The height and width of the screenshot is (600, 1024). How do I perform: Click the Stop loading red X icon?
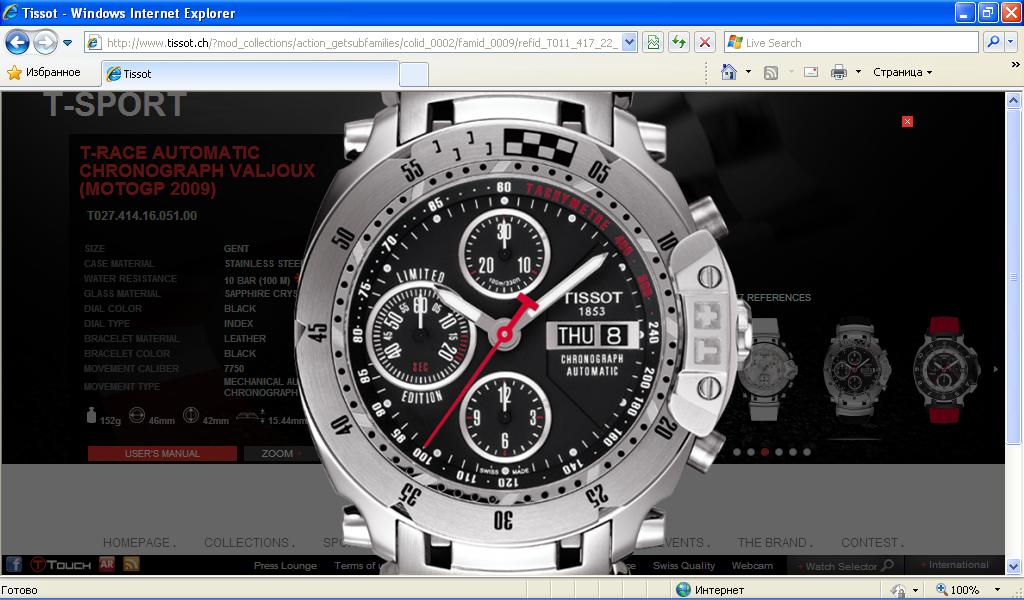[x=705, y=43]
